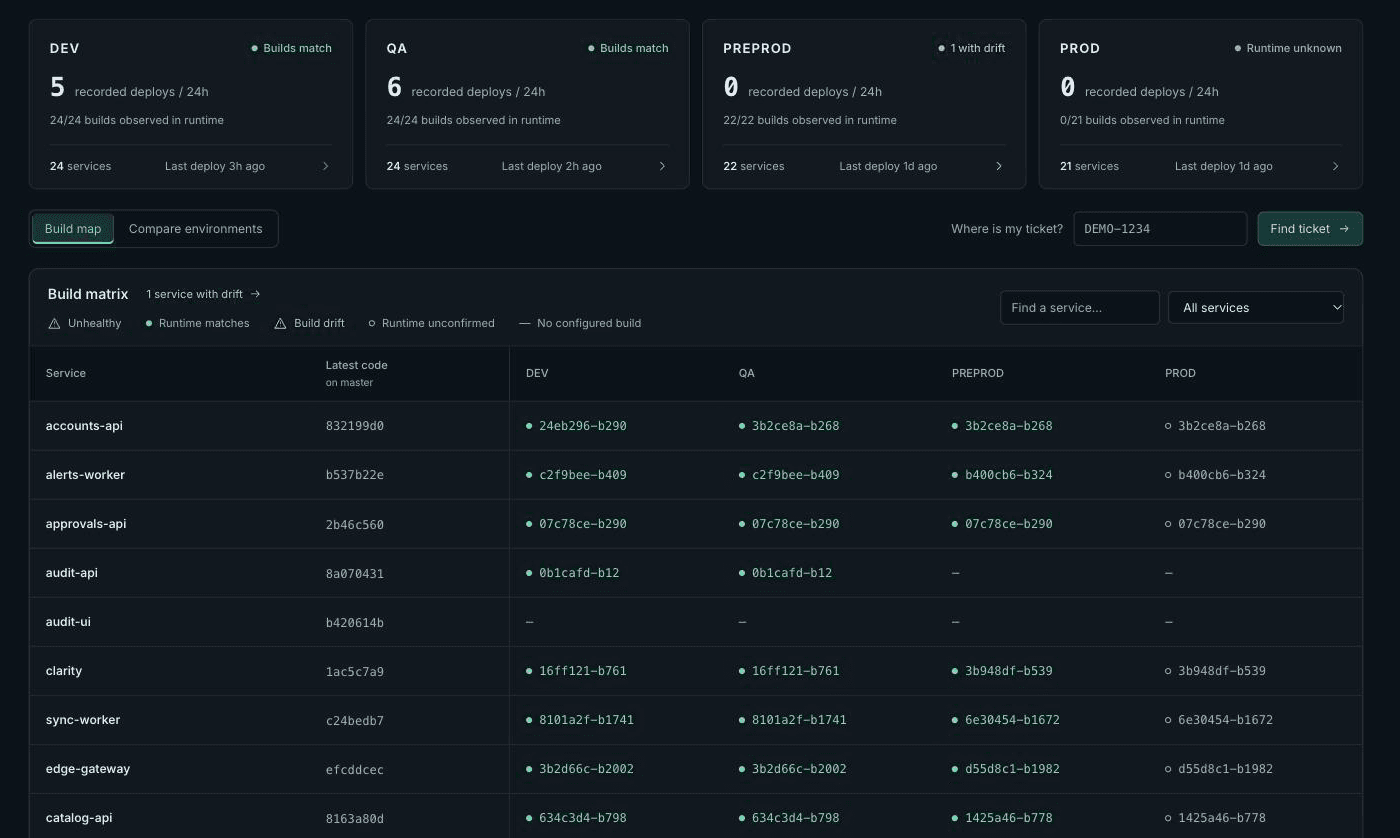
Task: Click the catalog-api service name
Action: 79,818
